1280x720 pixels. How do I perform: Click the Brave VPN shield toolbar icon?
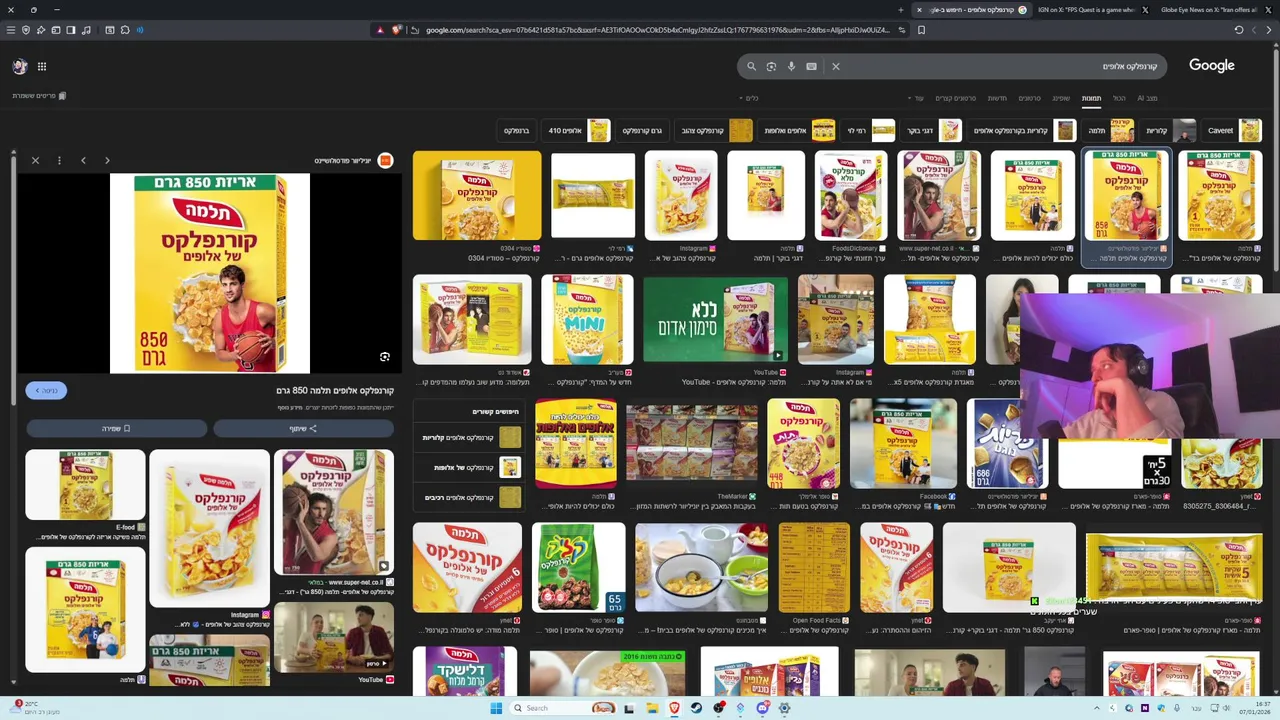tap(26, 30)
